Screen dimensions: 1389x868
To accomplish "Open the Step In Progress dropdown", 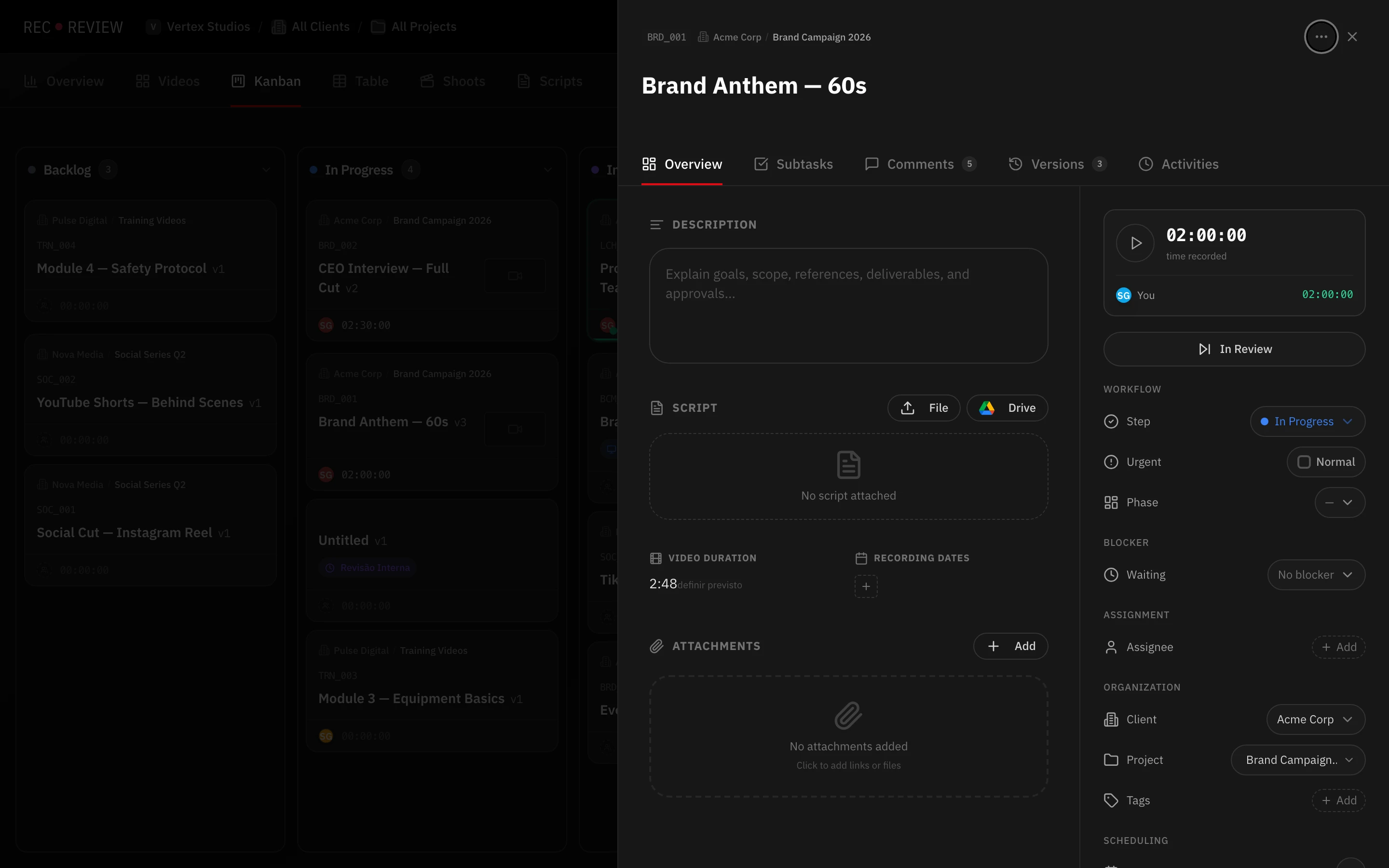I will [1307, 421].
